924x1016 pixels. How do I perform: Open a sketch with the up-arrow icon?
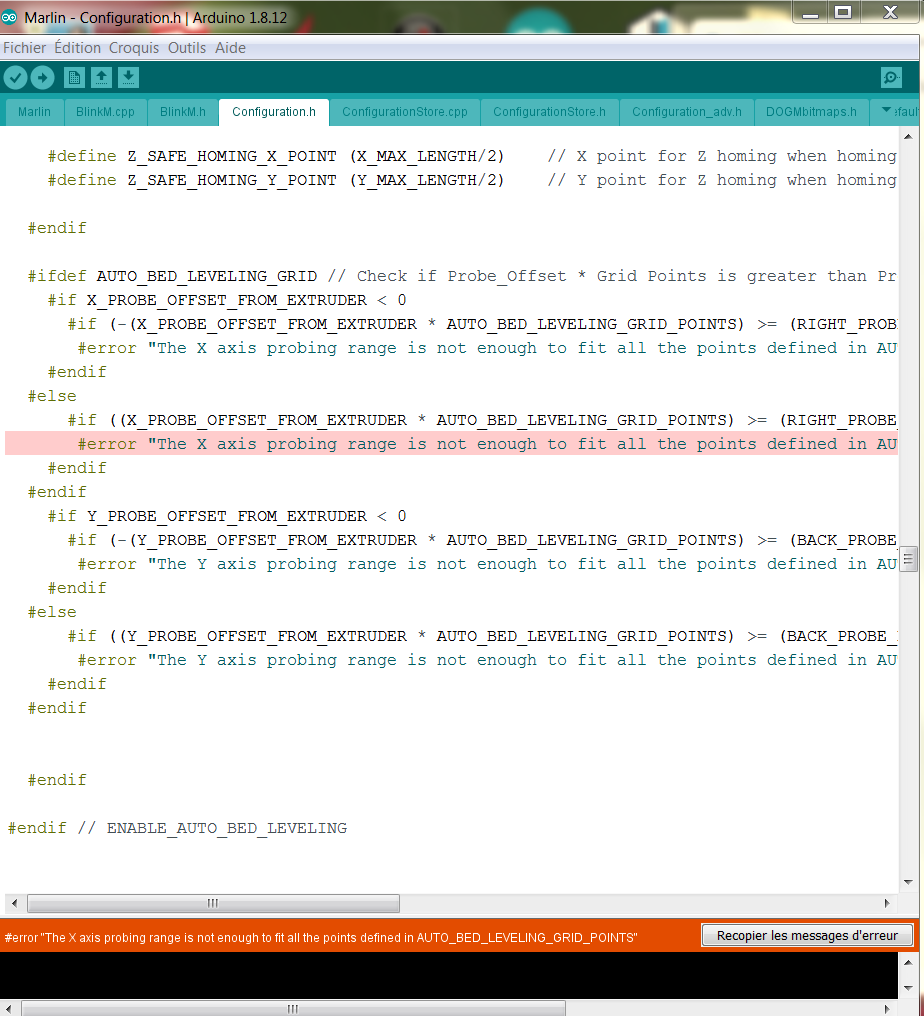pos(101,78)
